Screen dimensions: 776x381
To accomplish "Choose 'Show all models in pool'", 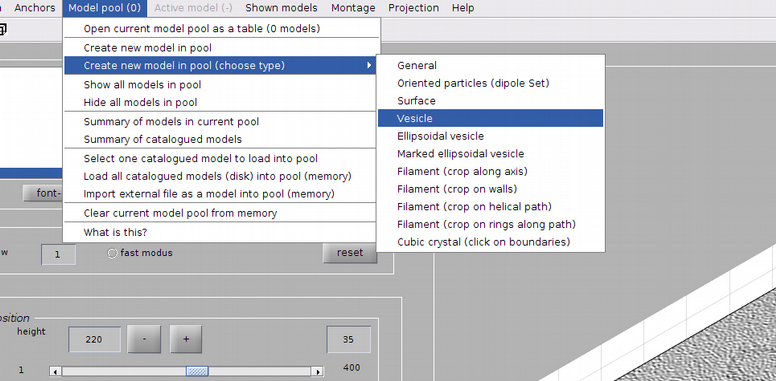I will pyautogui.click(x=221, y=85).
